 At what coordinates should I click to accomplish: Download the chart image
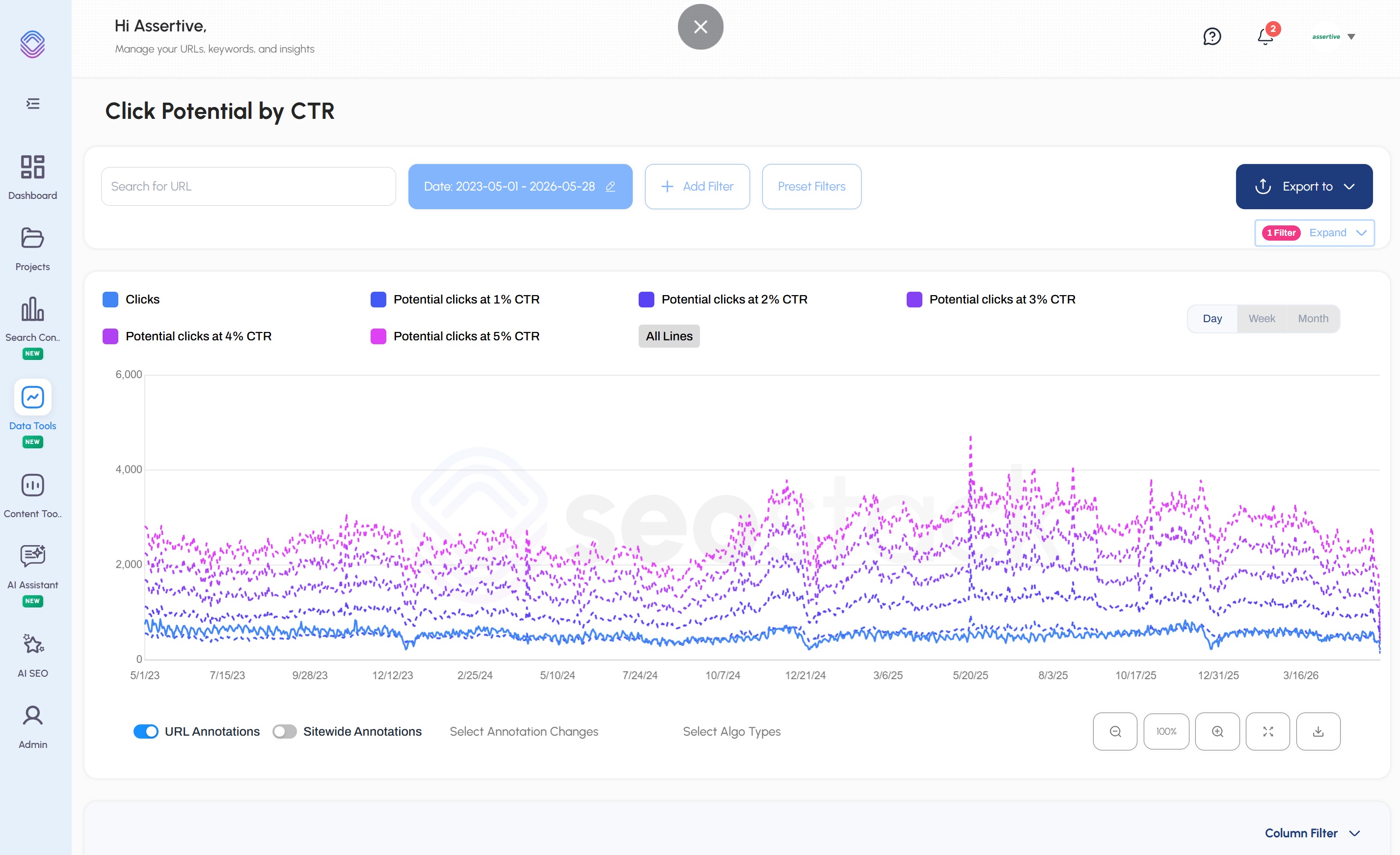pos(1318,732)
